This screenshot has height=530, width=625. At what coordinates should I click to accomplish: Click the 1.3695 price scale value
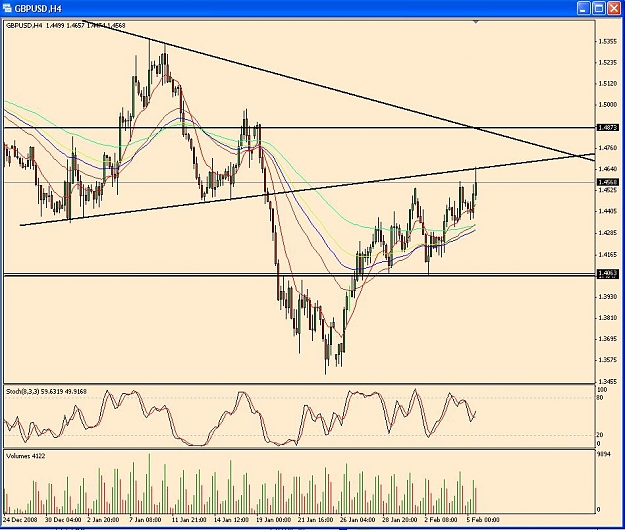pos(608,339)
